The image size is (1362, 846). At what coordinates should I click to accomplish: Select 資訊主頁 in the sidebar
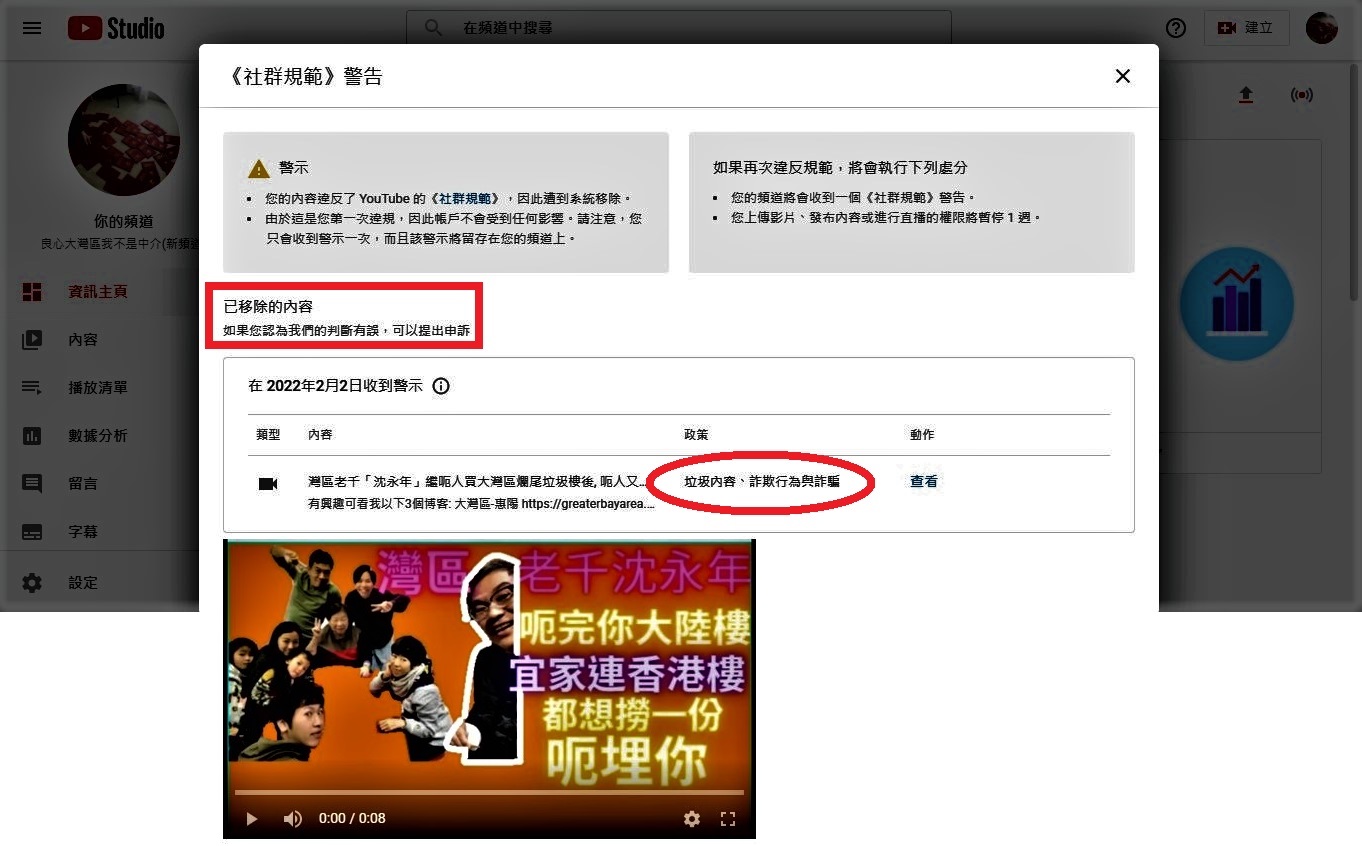100,292
